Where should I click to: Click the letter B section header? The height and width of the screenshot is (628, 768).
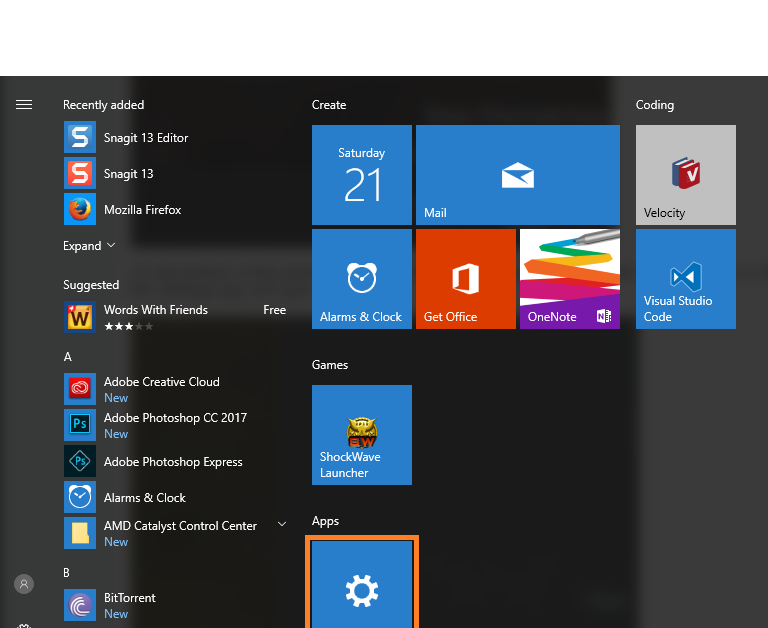click(67, 573)
